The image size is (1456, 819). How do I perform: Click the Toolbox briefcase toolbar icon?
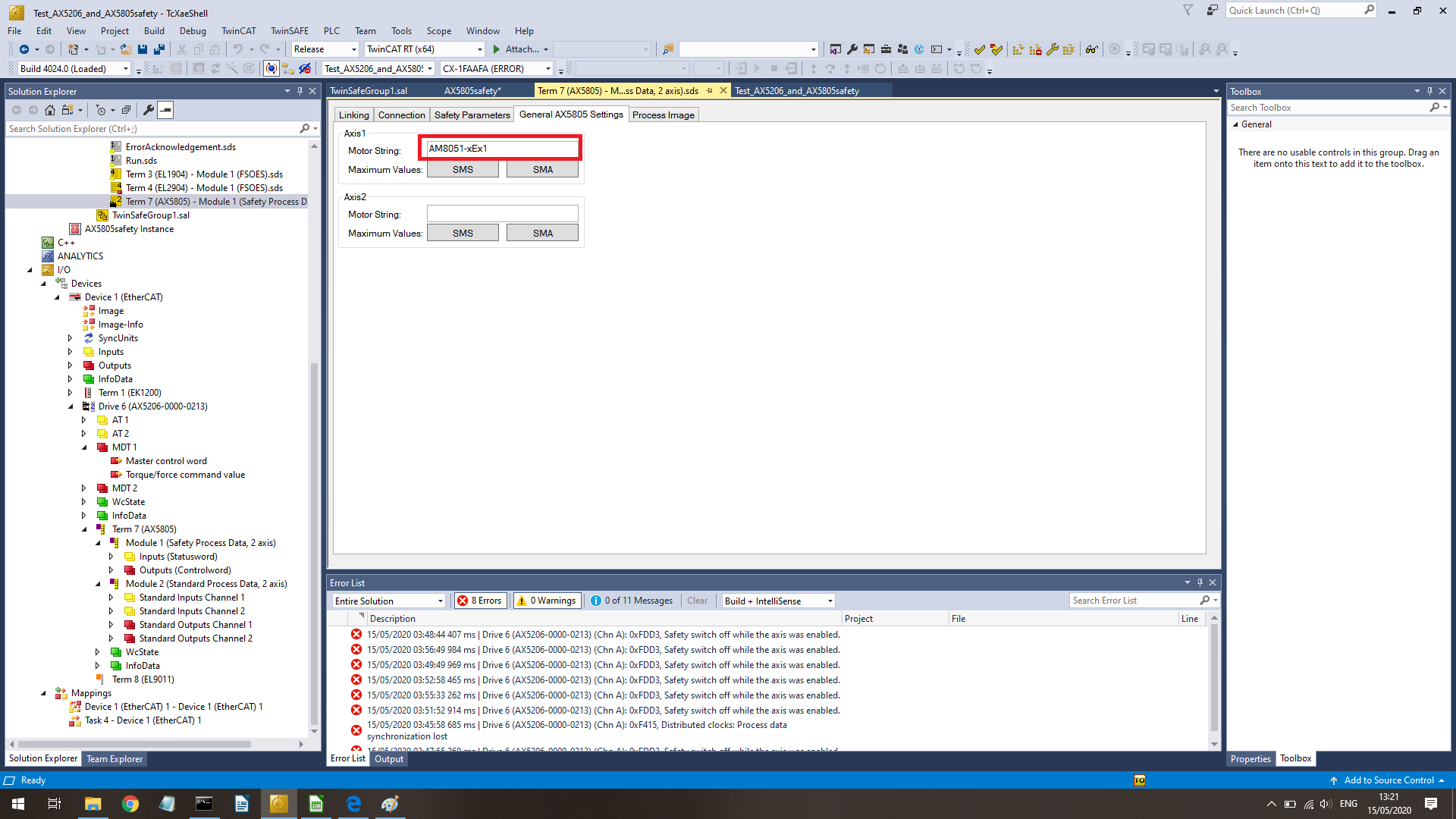(x=886, y=49)
